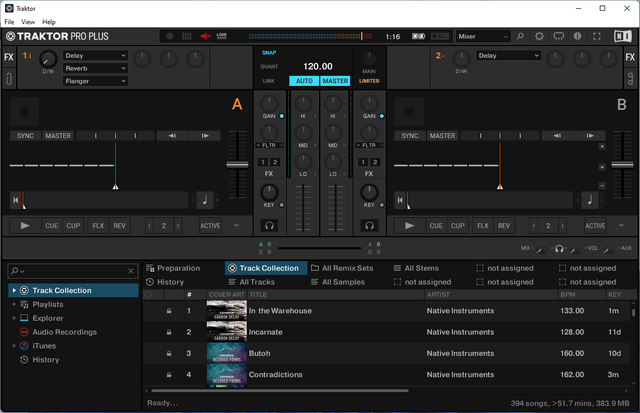The height and width of the screenshot is (413, 640).
Task: Expand the Playlists tree node
Action: click(13, 304)
